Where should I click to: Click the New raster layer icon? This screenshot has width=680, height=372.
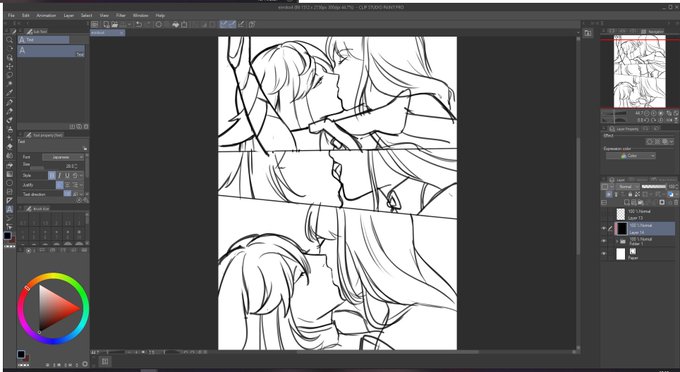[x=627, y=202]
